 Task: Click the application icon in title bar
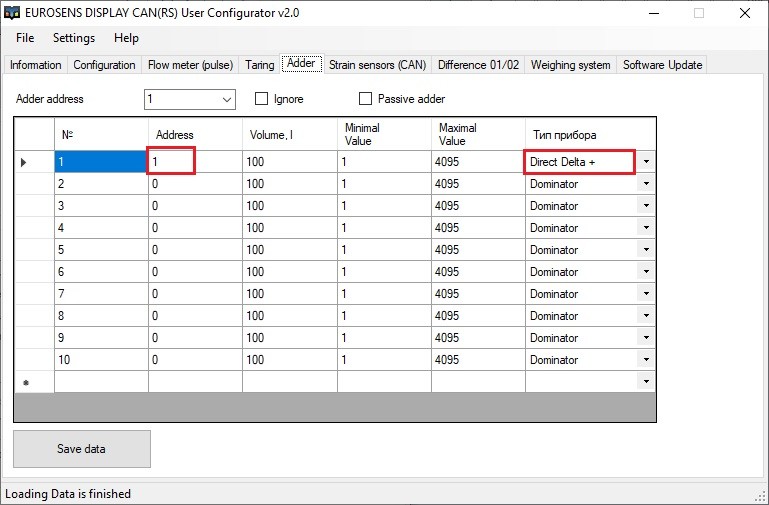coord(13,13)
